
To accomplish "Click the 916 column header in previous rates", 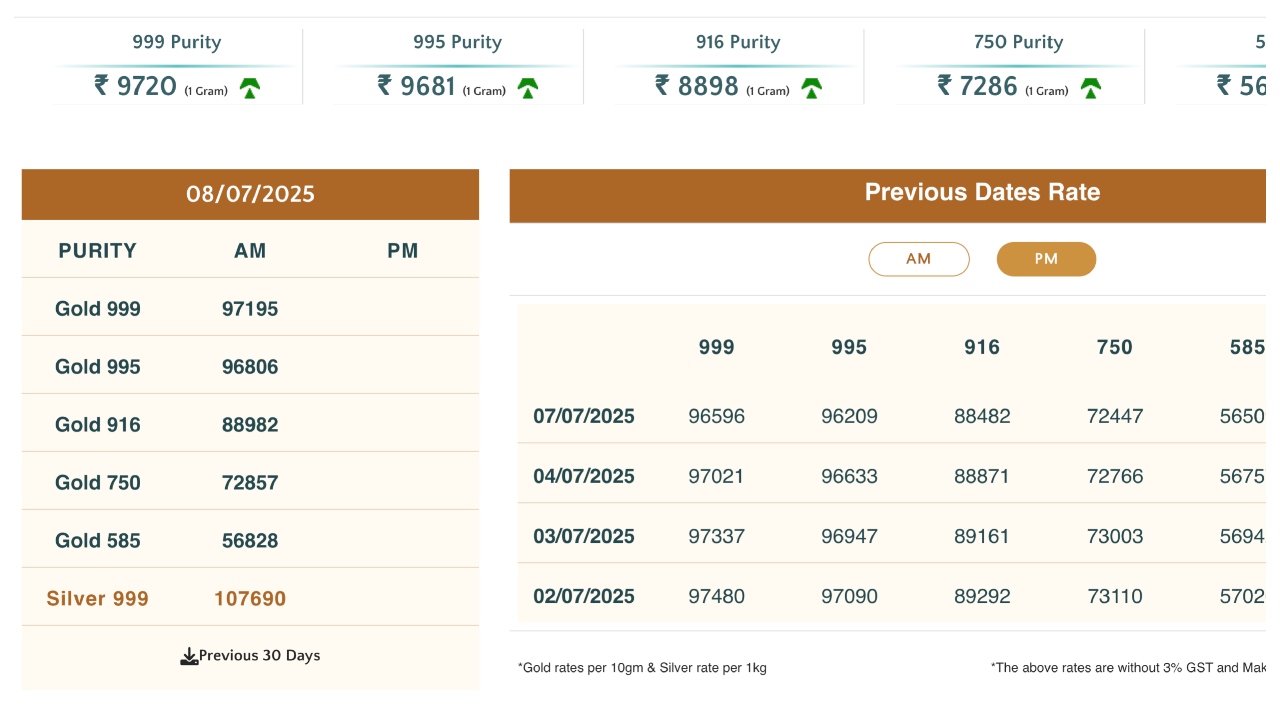I will (x=982, y=347).
